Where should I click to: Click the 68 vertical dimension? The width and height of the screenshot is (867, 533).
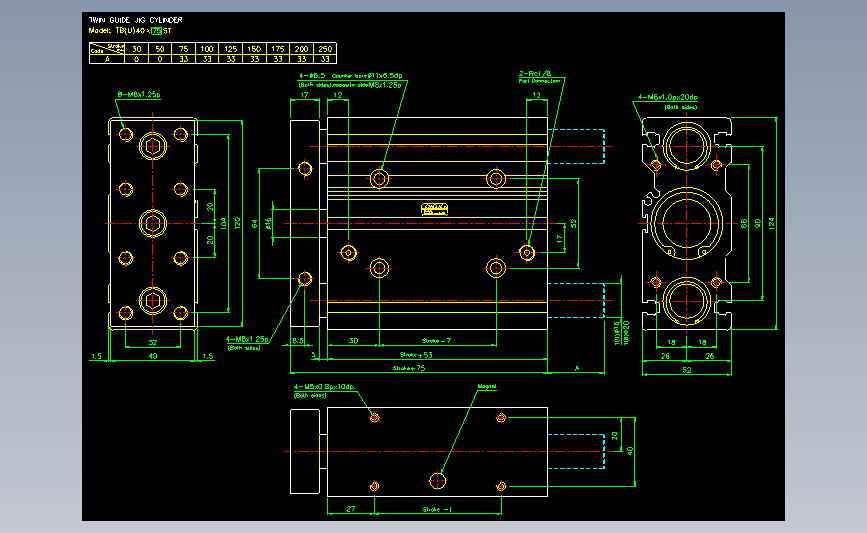(744, 223)
